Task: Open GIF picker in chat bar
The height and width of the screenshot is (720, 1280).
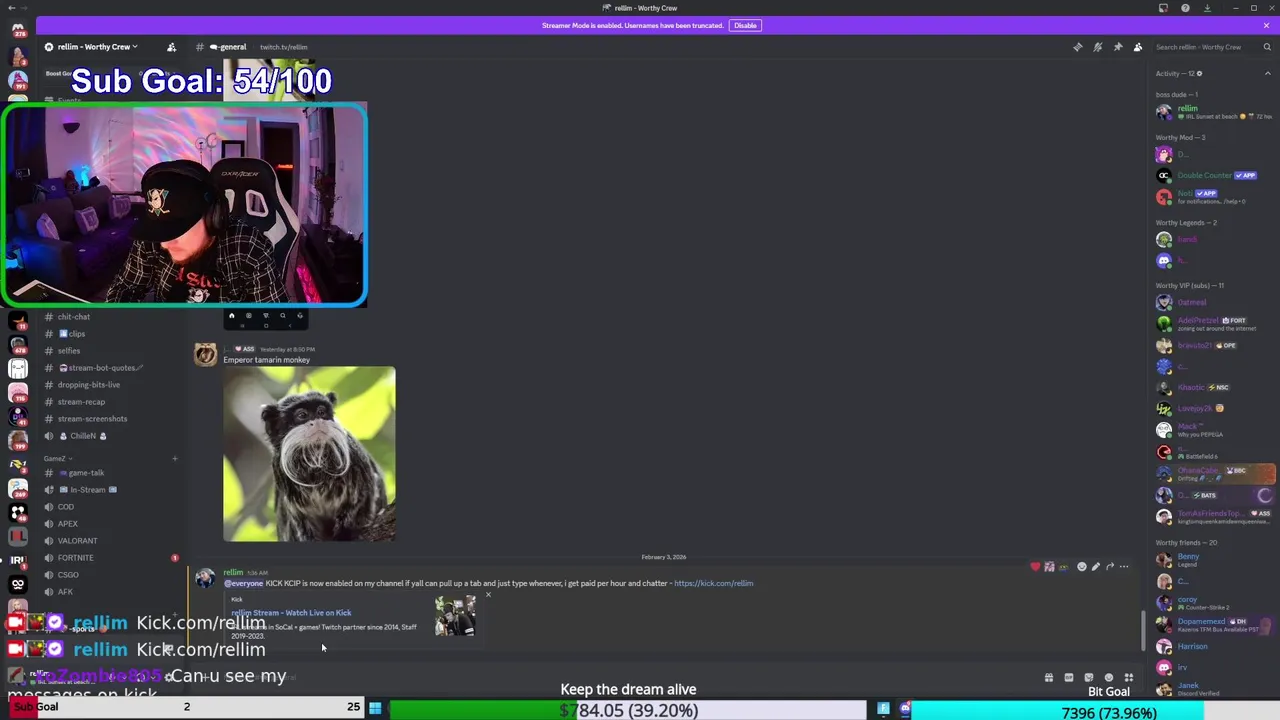Action: click(1069, 678)
